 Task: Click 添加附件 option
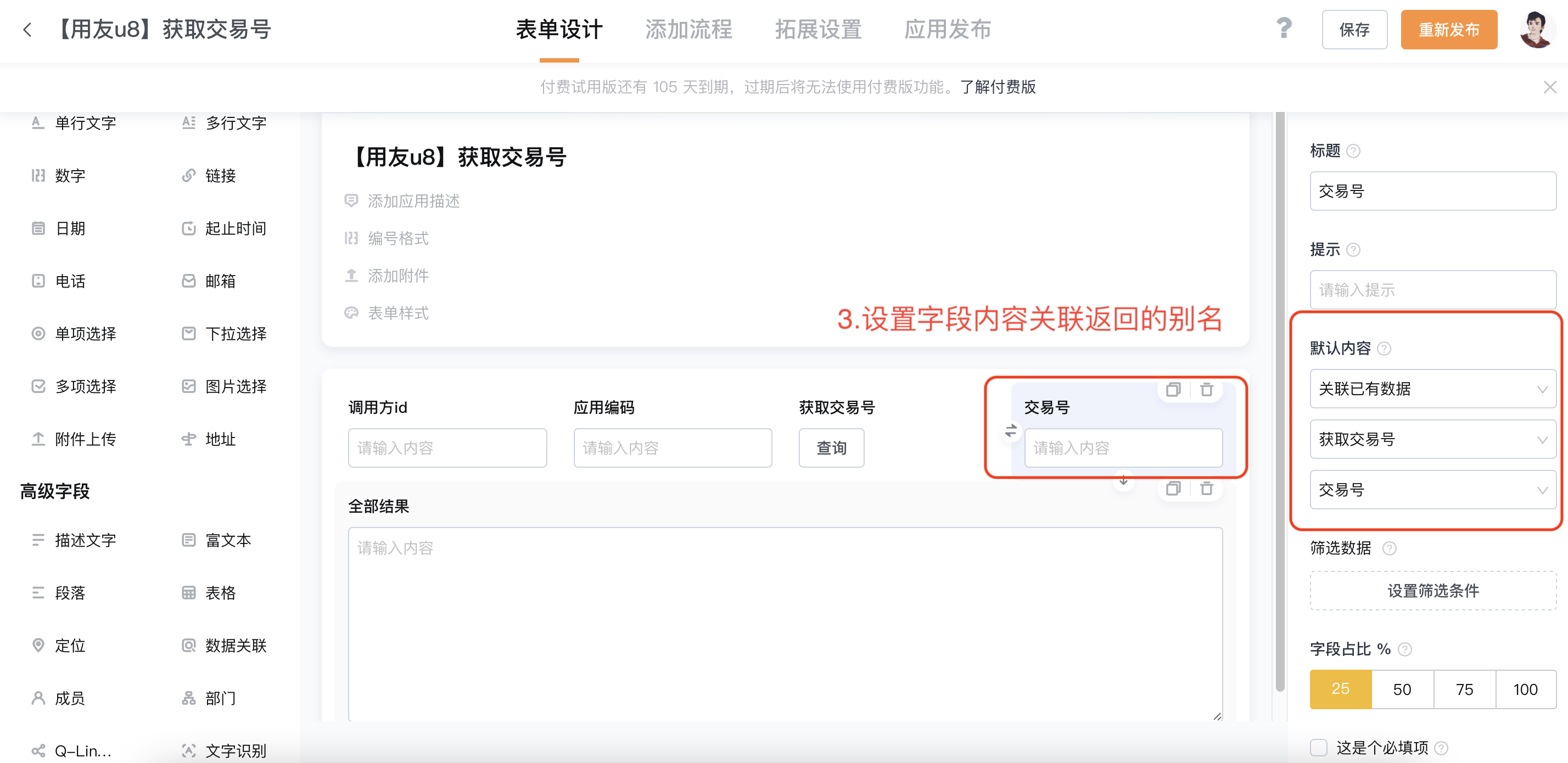tap(387, 276)
